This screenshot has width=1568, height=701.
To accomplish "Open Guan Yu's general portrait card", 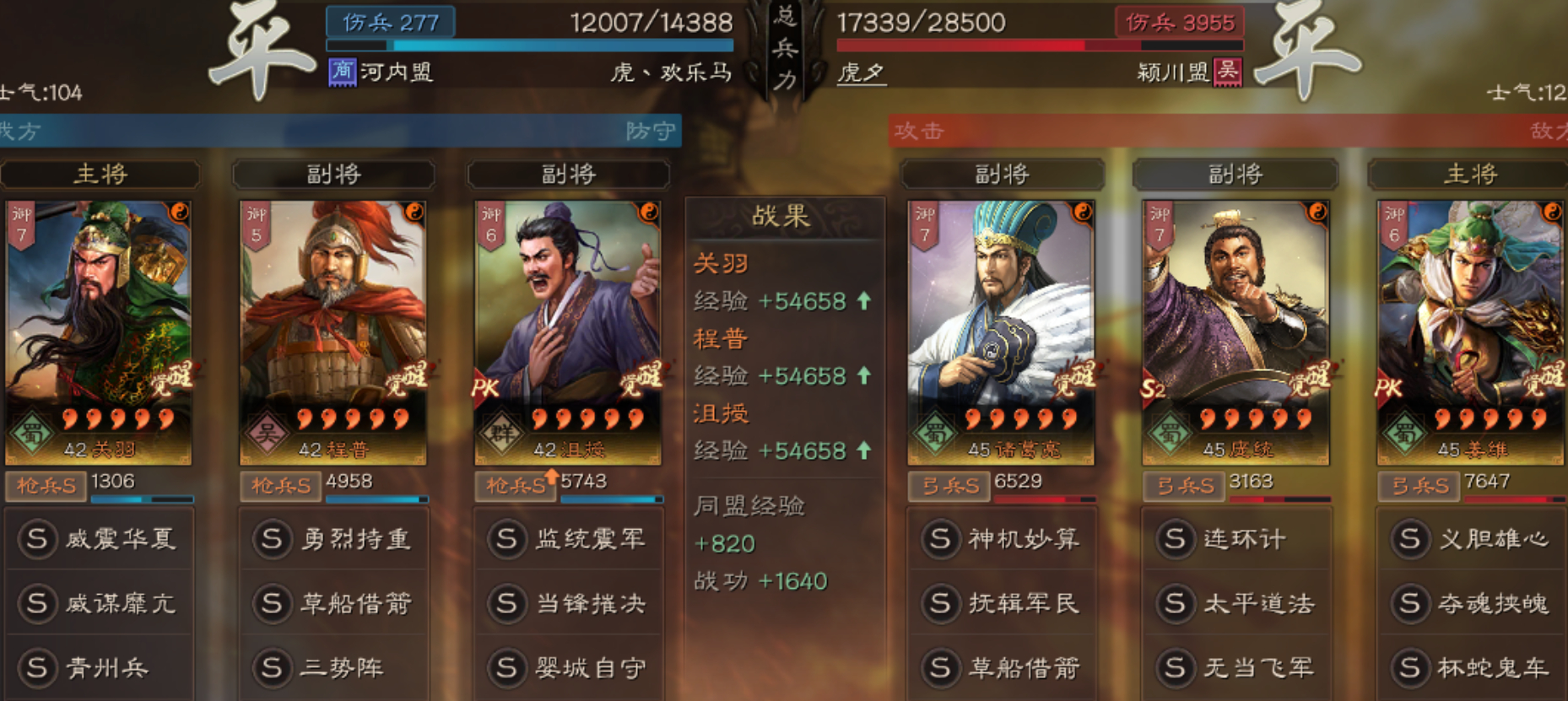I will pyautogui.click(x=99, y=332).
